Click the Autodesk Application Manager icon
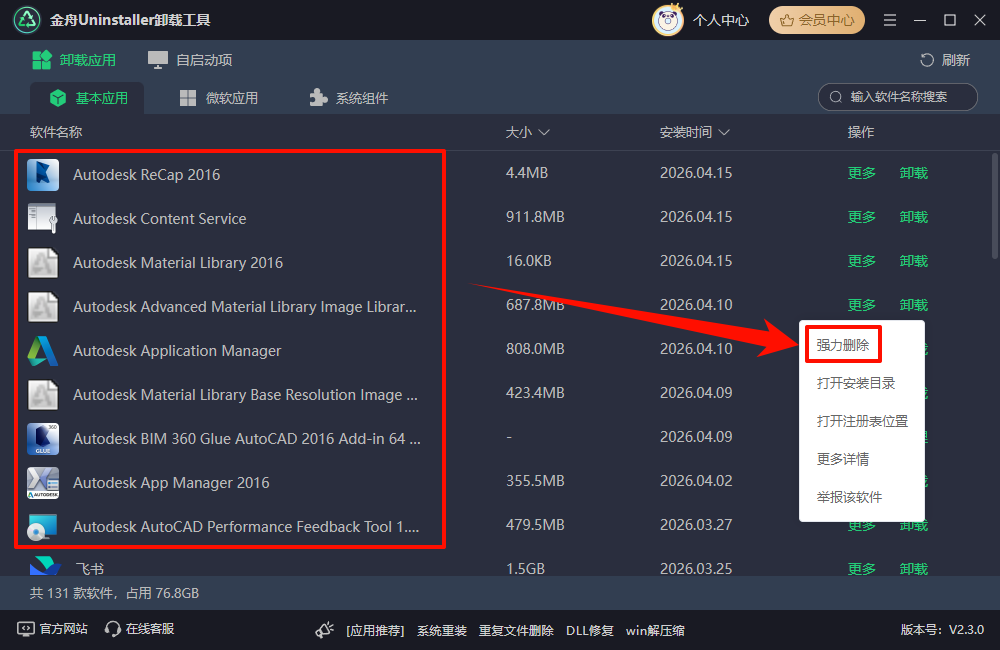Image resolution: width=1000 pixels, height=650 pixels. click(x=43, y=351)
